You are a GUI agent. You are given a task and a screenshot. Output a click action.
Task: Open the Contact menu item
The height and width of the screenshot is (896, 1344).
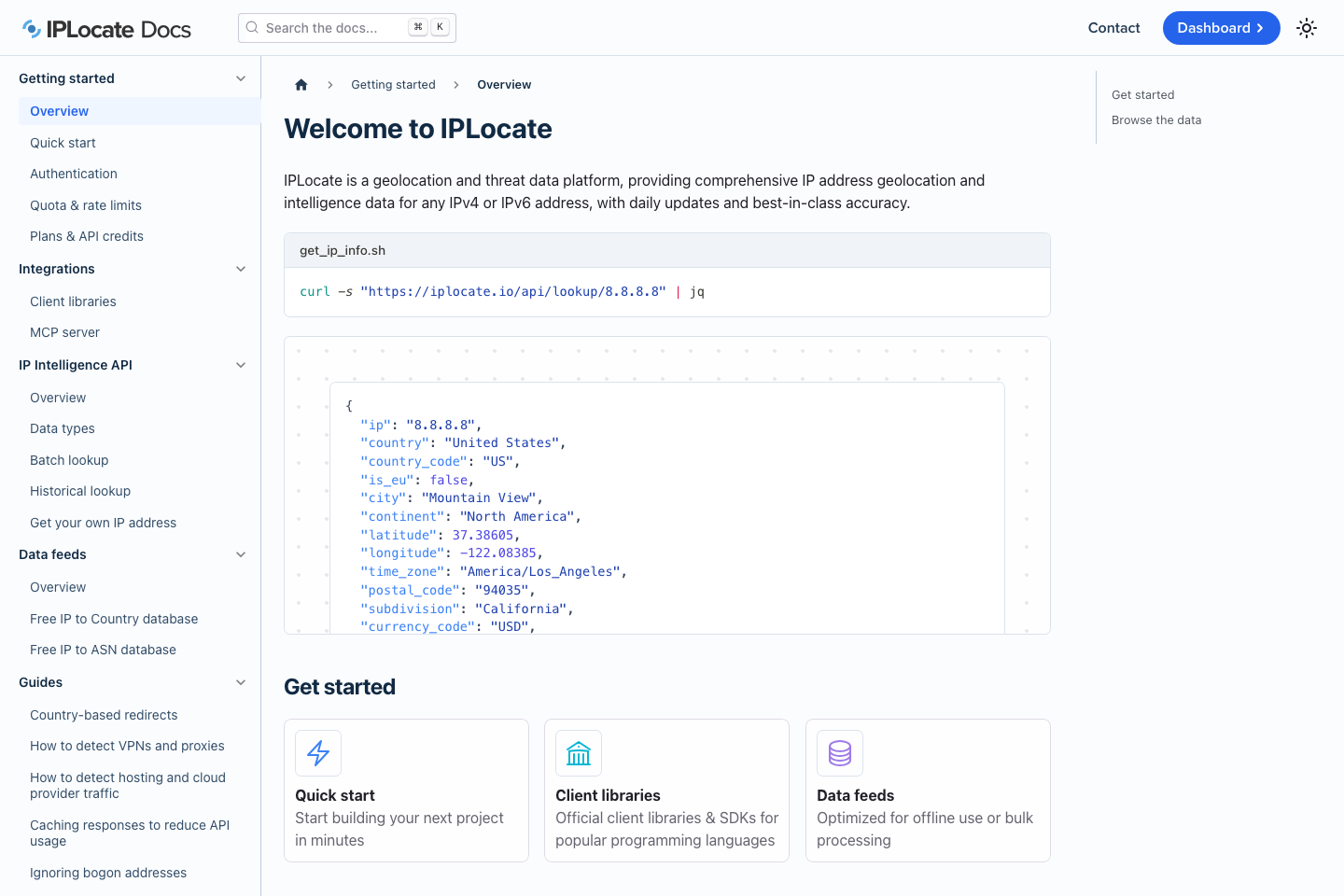pos(1113,28)
